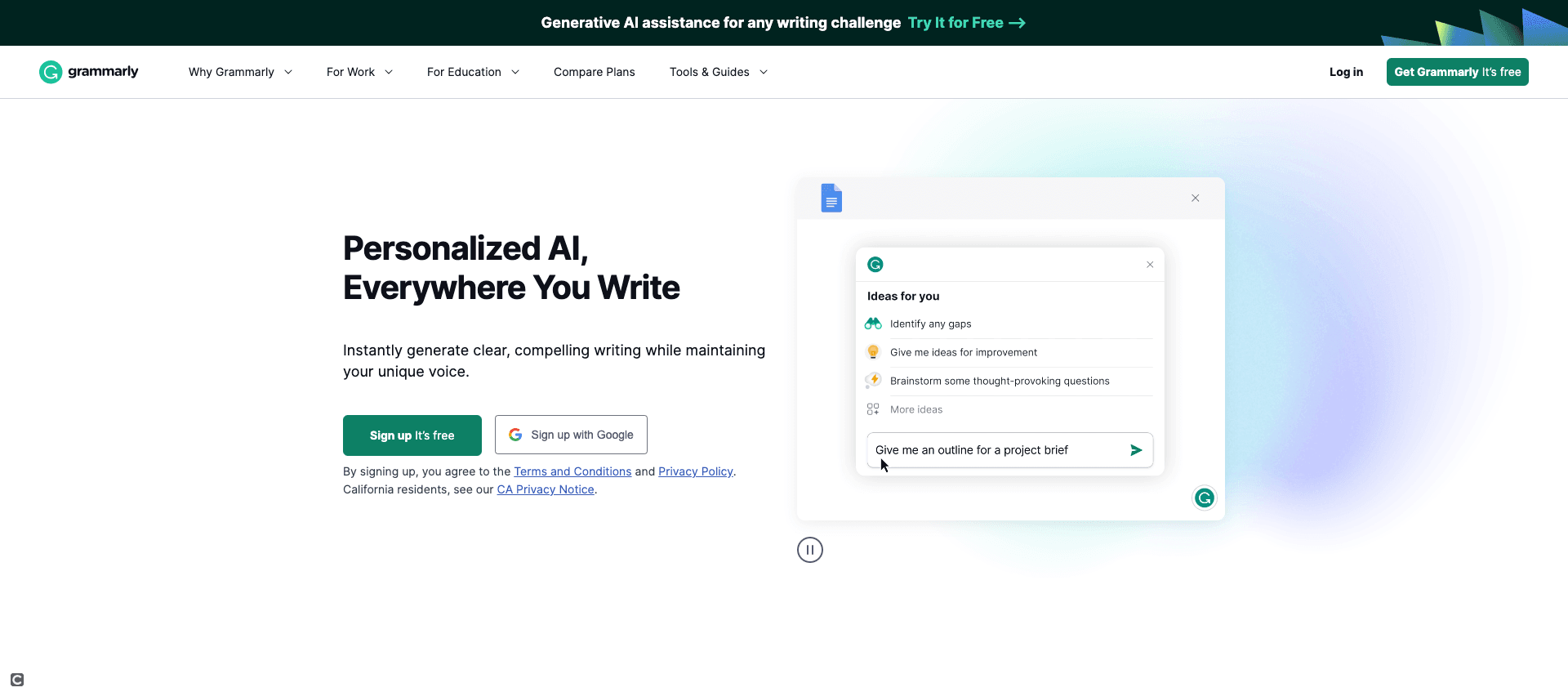1568x692 pixels.
Task: Click the Ideas for you heading
Action: pyautogui.click(x=903, y=296)
